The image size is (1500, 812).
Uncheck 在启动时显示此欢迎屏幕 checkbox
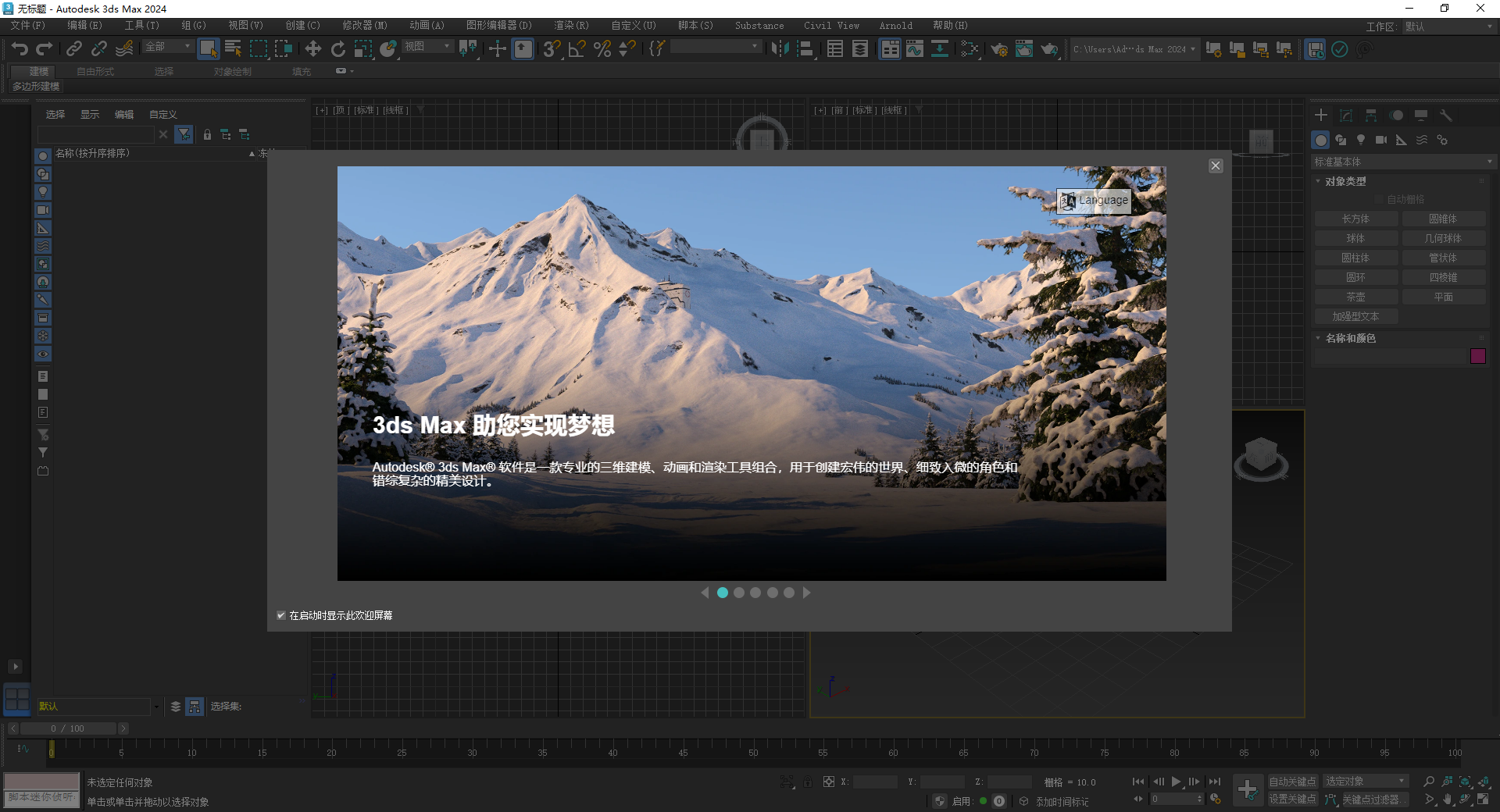point(281,615)
